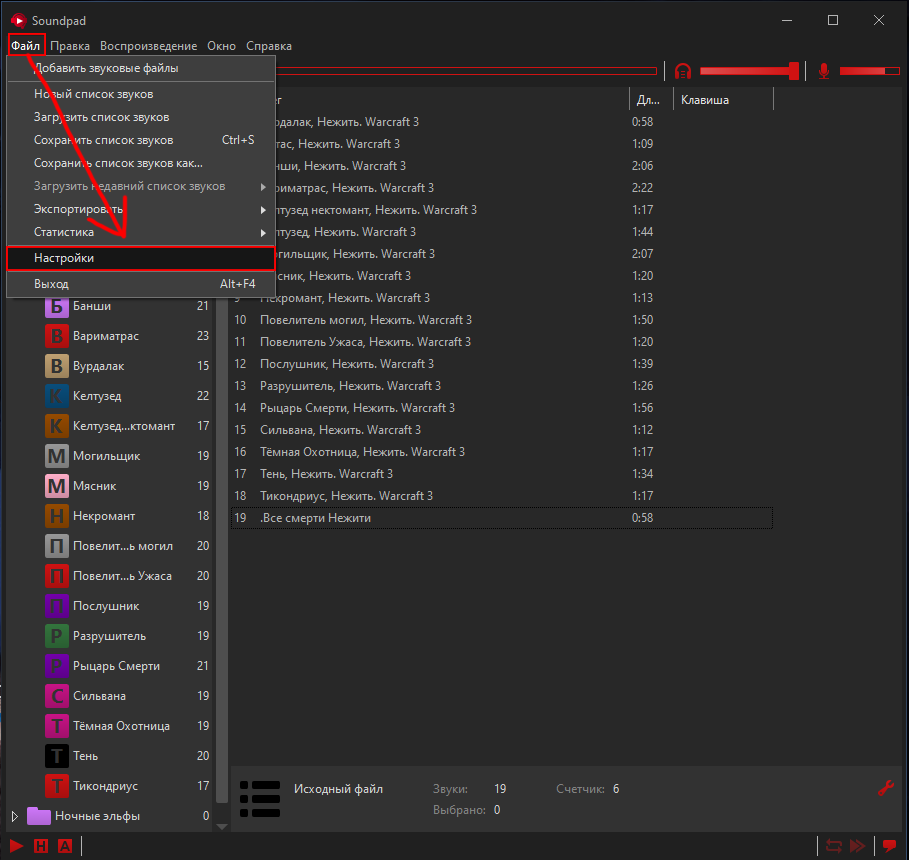
Task: Expand the Ночные эльфы folder
Action: (x=15, y=816)
